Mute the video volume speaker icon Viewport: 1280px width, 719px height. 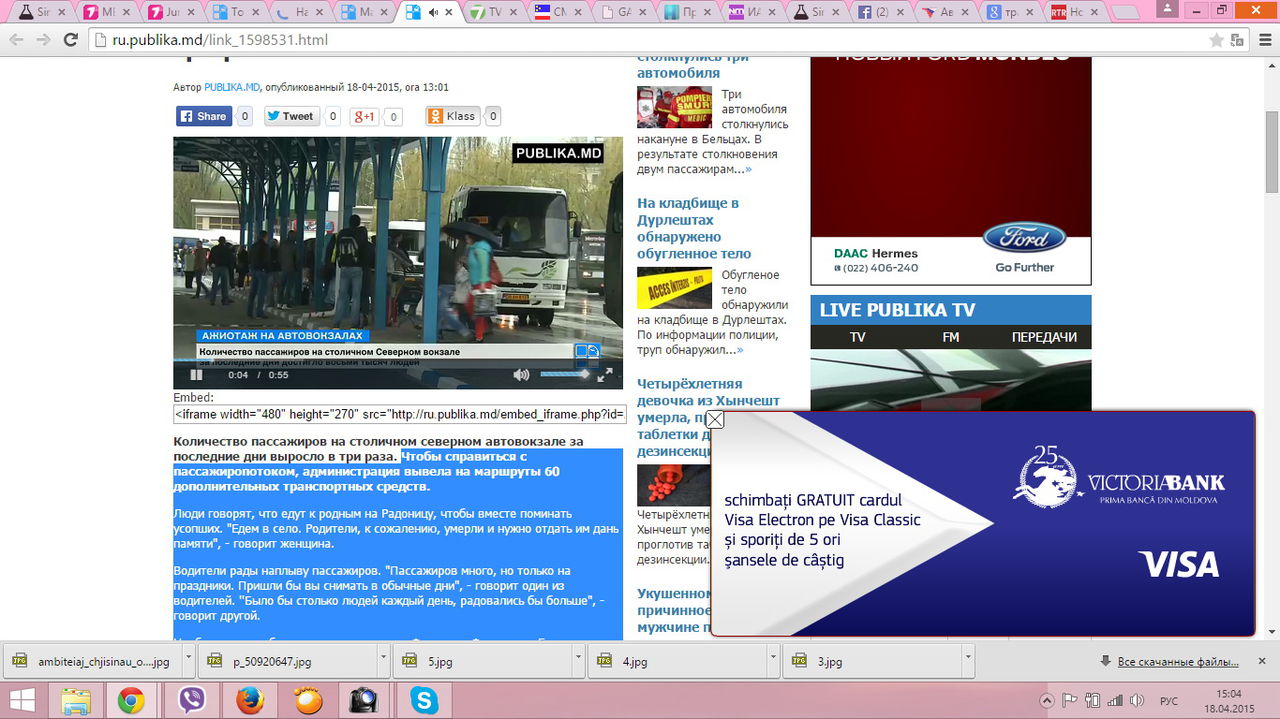tap(521, 375)
